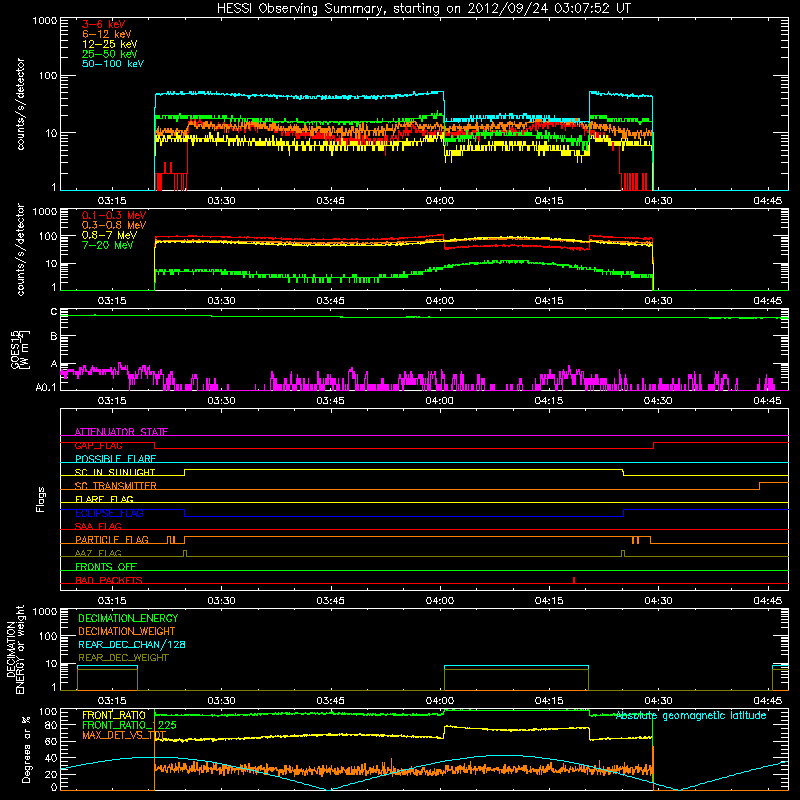The width and height of the screenshot is (800, 800).
Task: Click the REAR_DEC_CHAN/128 legend label
Action: pyautogui.click(x=132, y=644)
